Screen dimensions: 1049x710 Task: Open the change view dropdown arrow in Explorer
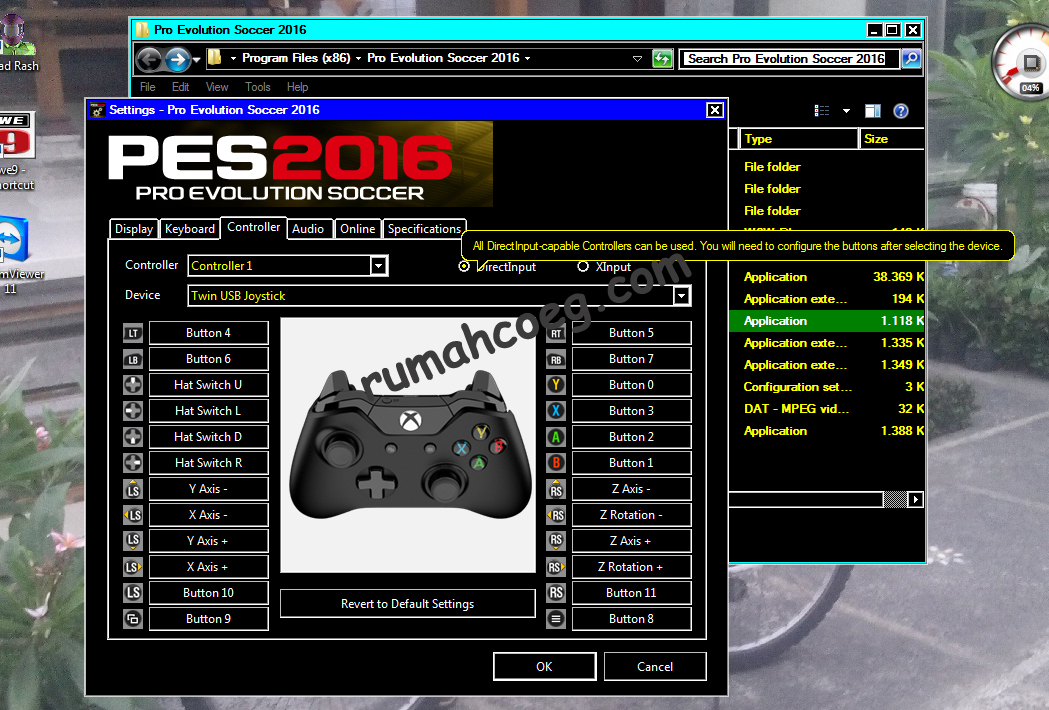846,111
